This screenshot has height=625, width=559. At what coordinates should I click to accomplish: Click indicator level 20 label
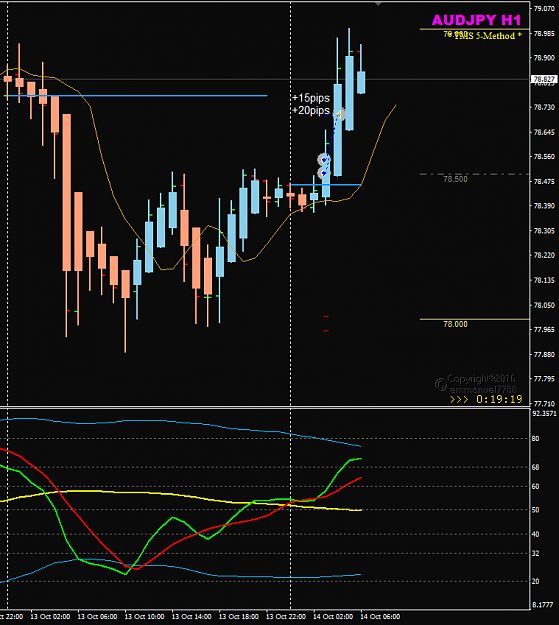(535, 581)
